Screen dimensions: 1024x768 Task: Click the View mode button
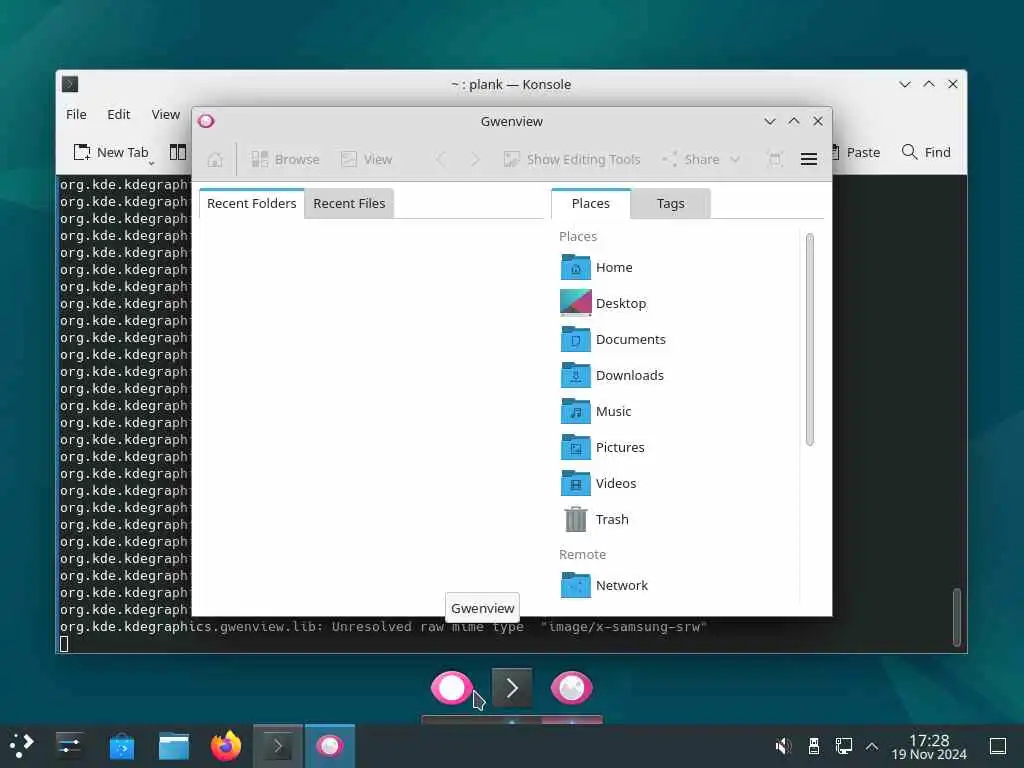pyautogui.click(x=366, y=159)
